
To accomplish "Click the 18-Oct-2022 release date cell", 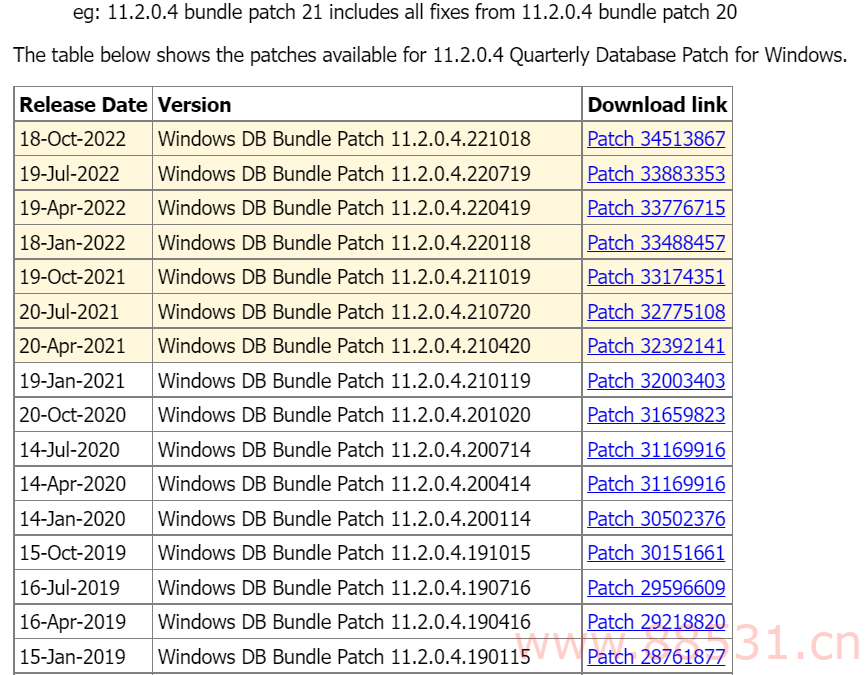I will (x=84, y=139).
